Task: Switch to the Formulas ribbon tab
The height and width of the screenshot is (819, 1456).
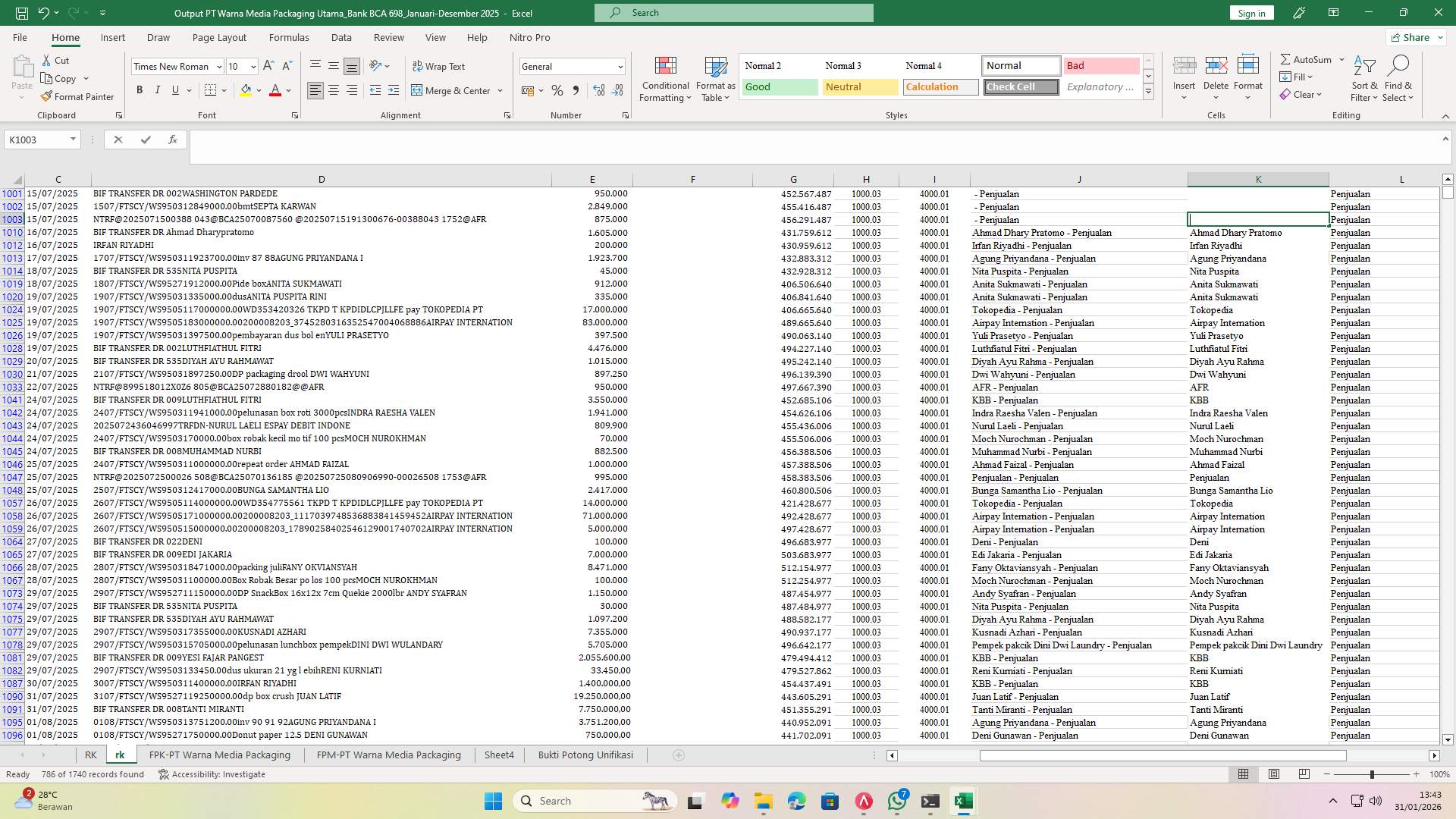Action: coord(289,37)
